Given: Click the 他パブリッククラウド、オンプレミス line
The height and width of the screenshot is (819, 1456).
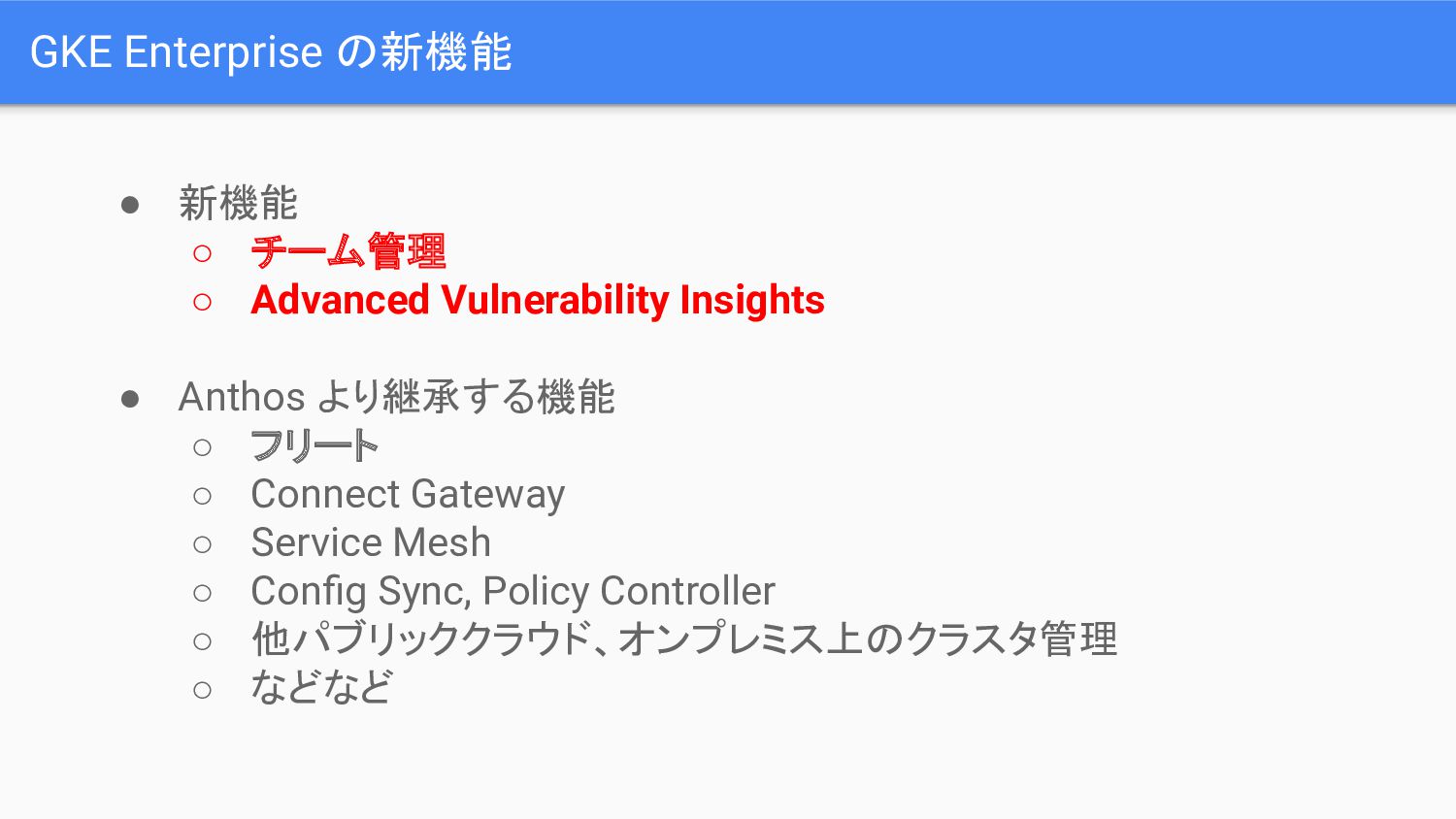Looking at the screenshot, I should tap(684, 639).
